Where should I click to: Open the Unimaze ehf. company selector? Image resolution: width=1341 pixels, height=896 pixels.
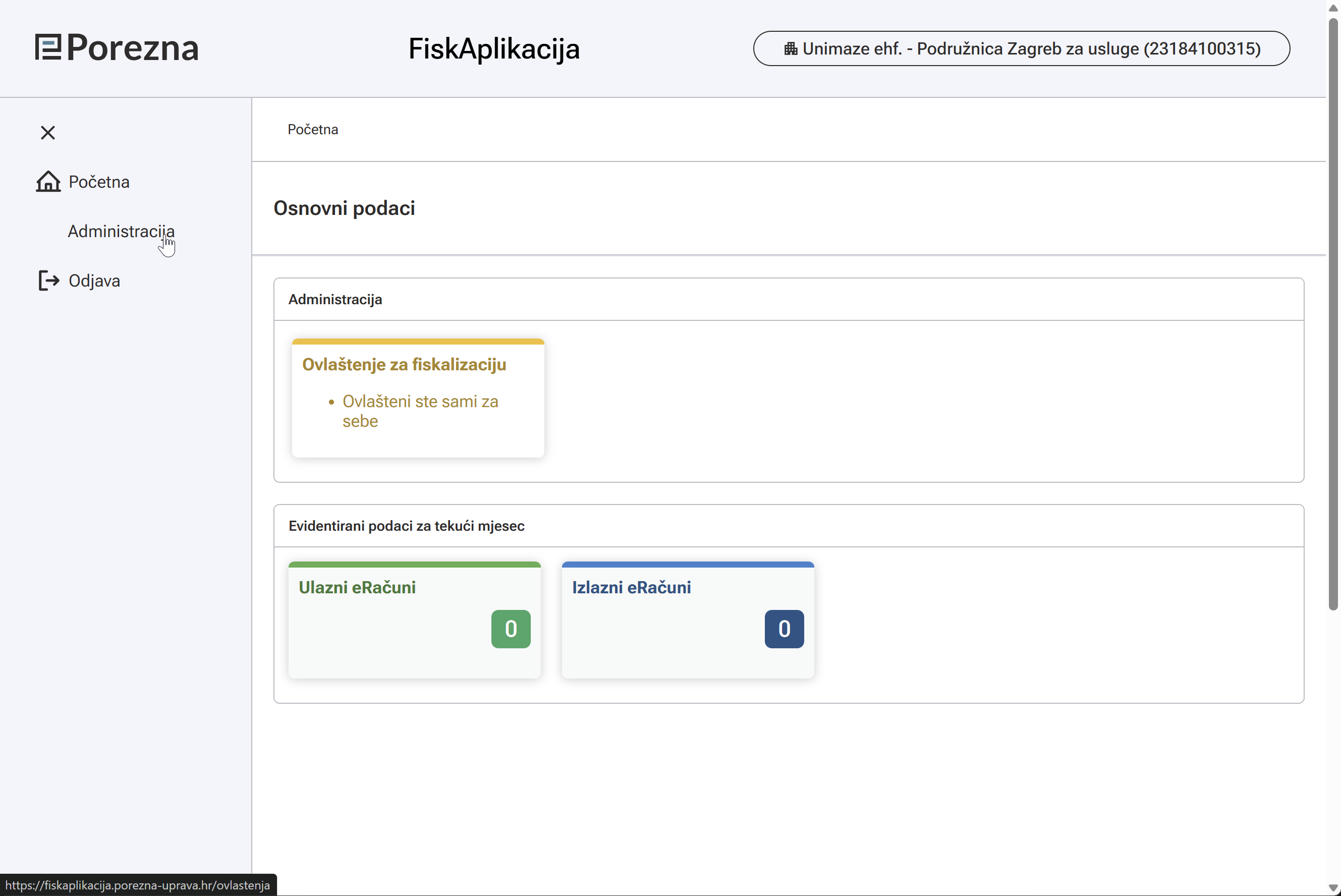click(x=1021, y=48)
